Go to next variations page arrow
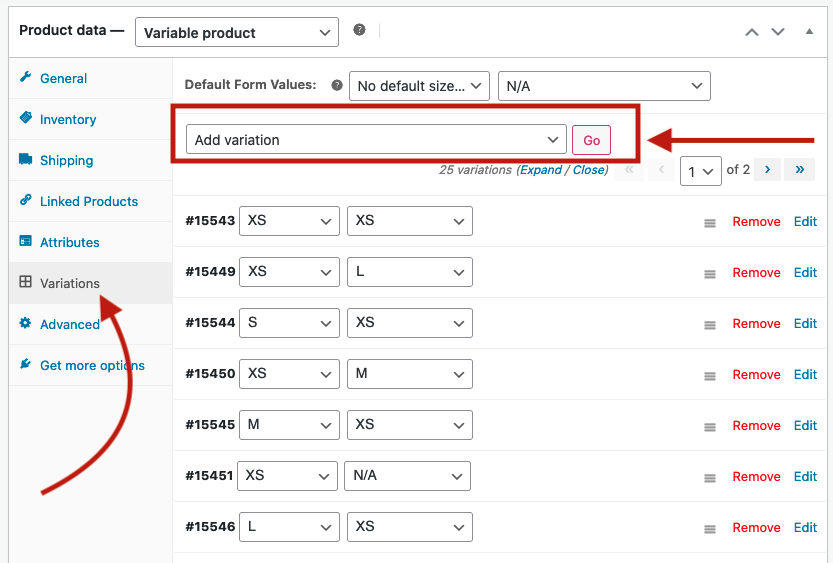This screenshot has height=563, width=833. [767, 169]
